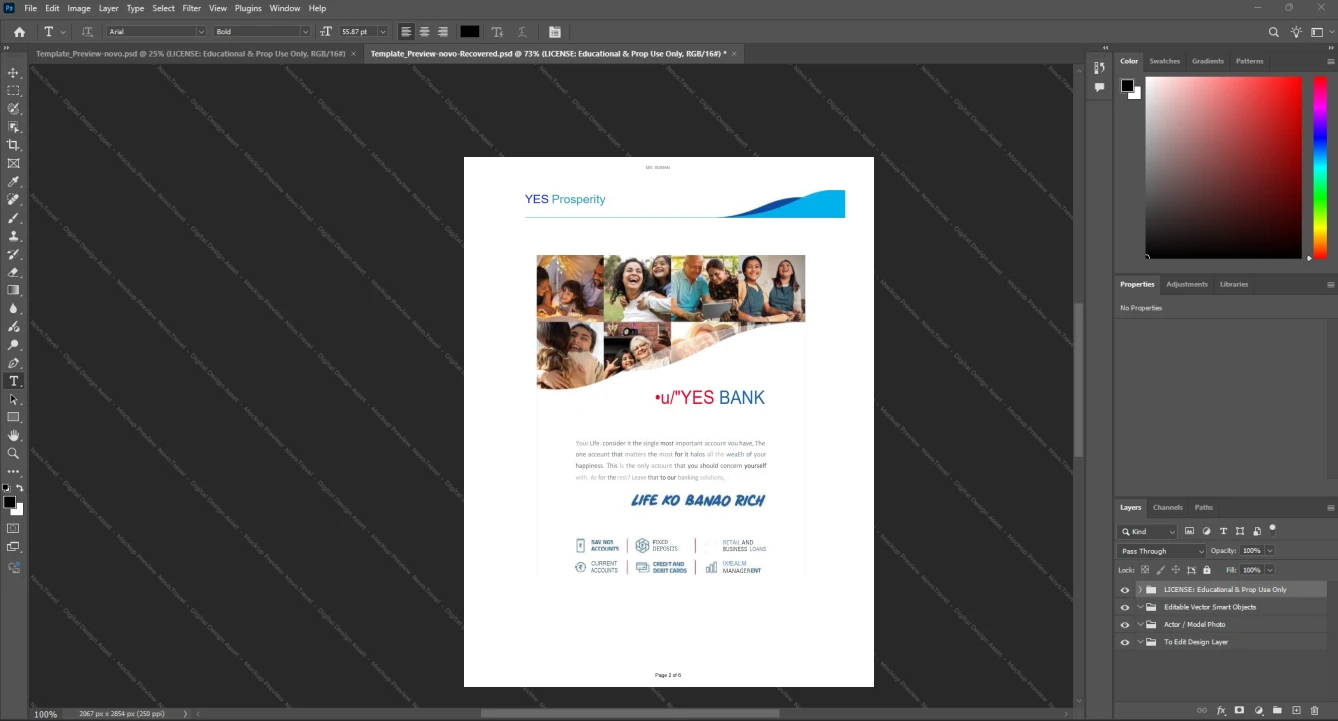Select the Eraser tool
The image size is (1338, 721).
pyautogui.click(x=13, y=272)
